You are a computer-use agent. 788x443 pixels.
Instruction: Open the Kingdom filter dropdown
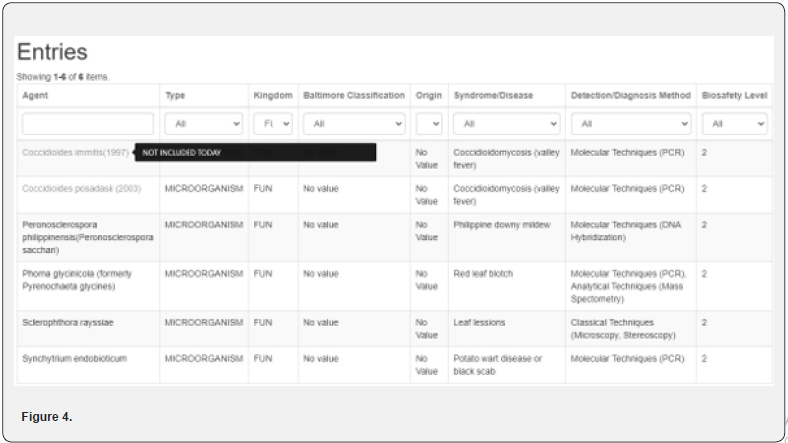[x=272, y=124]
